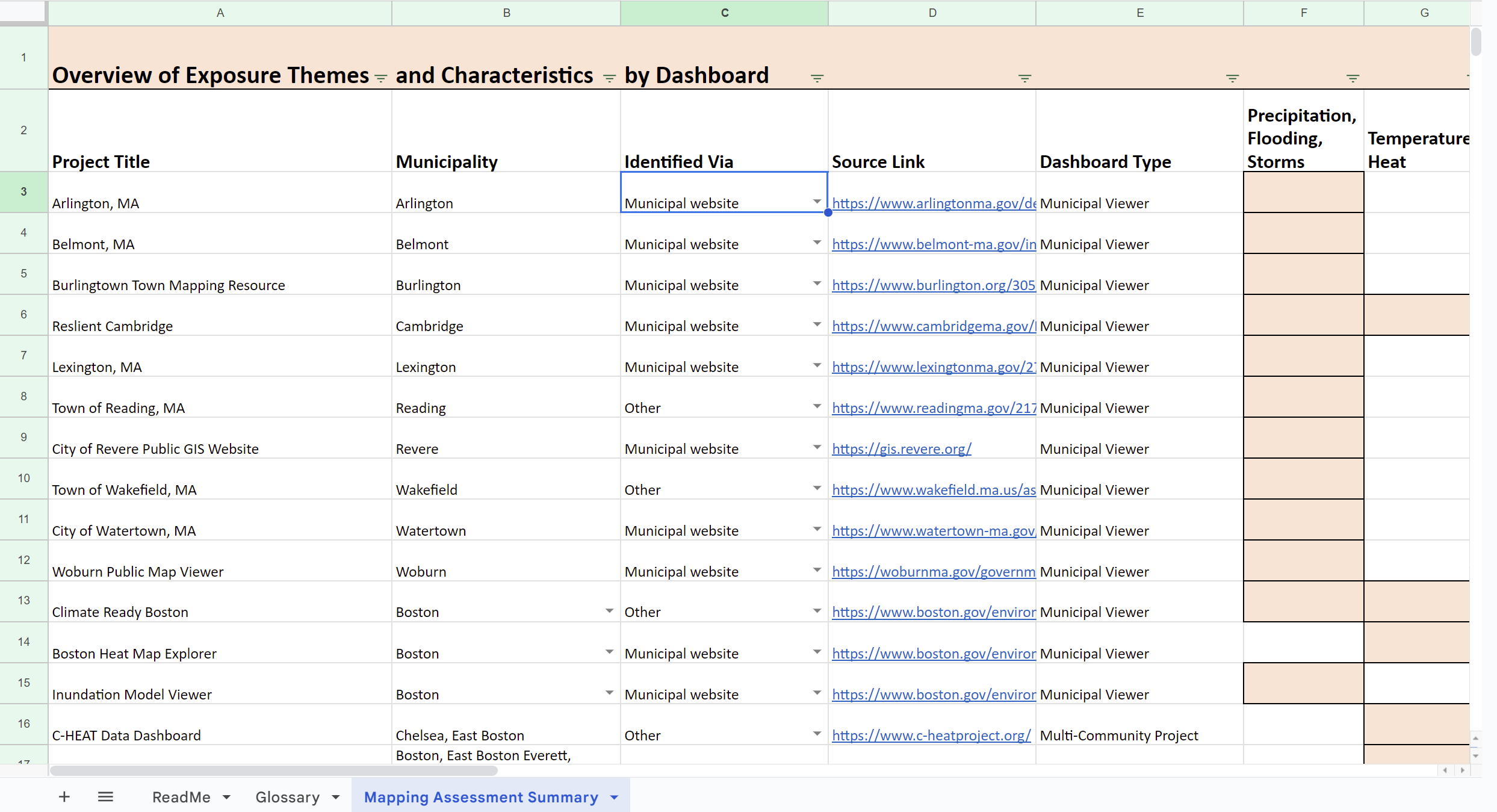This screenshot has width=1497, height=812.
Task: Open the all sheets list icon
Action: tap(105, 797)
